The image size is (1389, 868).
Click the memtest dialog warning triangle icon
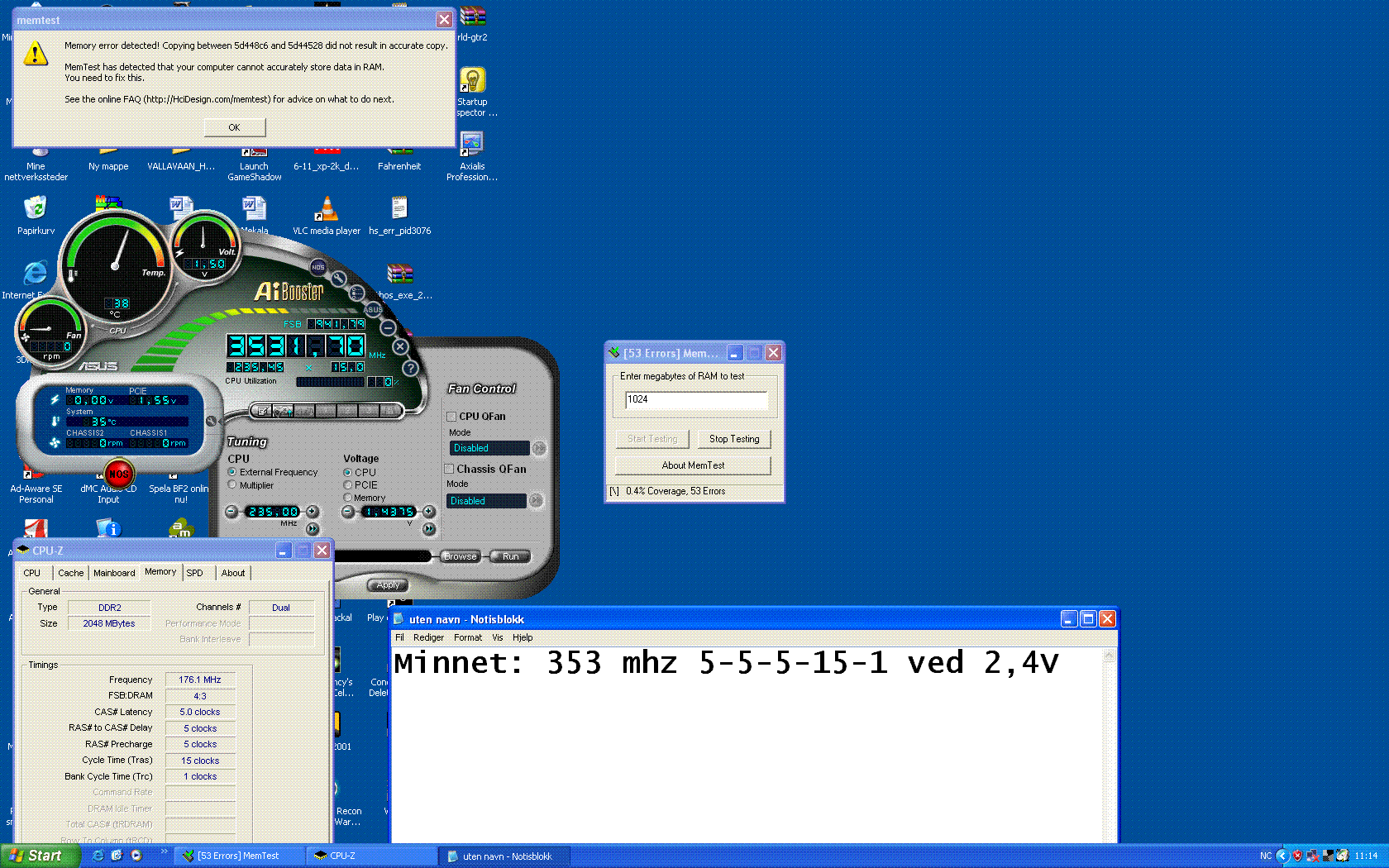click(36, 55)
